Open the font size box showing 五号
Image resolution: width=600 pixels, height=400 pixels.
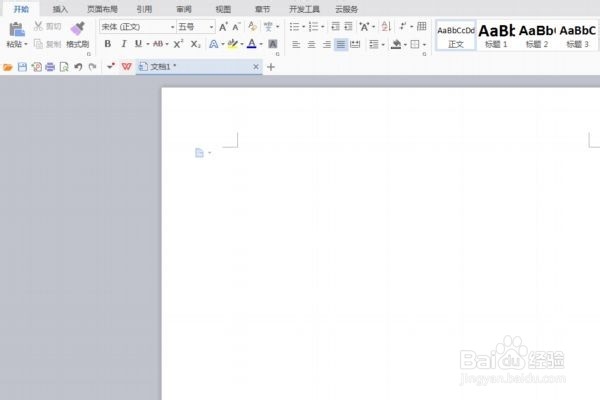point(196,27)
